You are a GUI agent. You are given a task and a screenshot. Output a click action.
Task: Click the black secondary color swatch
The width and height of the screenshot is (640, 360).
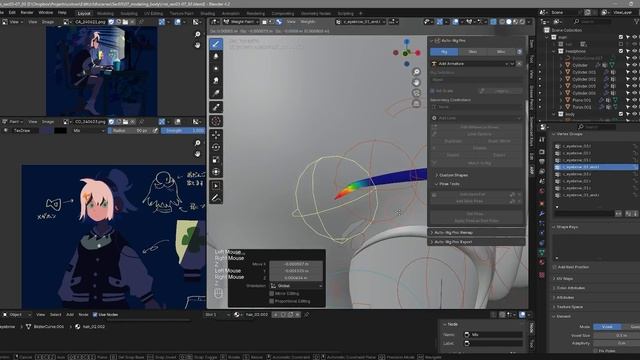tap(60, 131)
